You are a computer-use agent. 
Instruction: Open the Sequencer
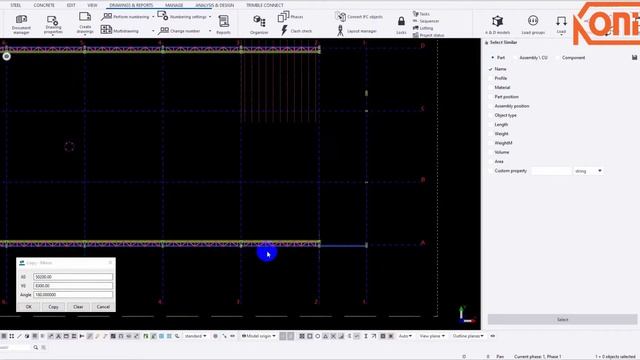pos(426,21)
